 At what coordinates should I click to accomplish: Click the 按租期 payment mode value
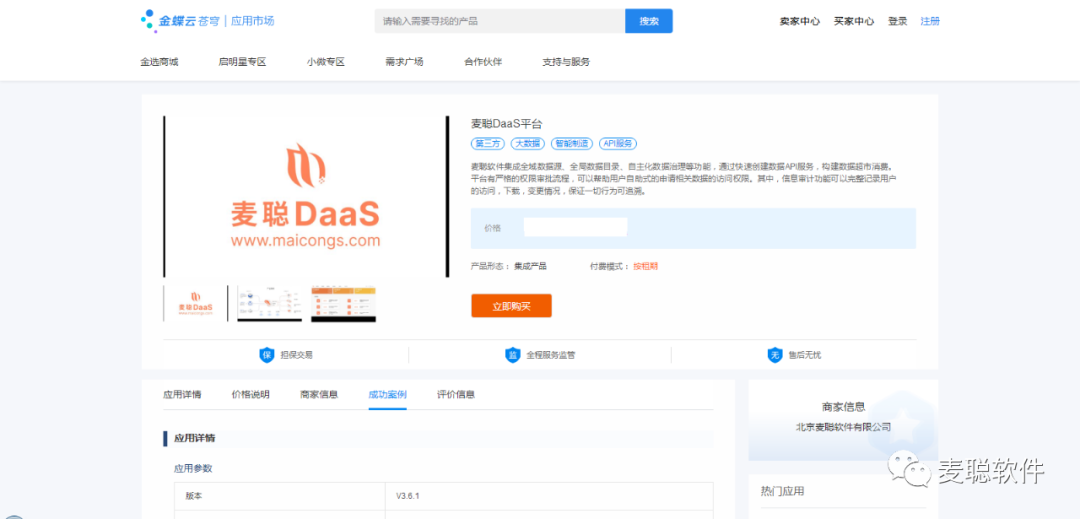coord(645,266)
